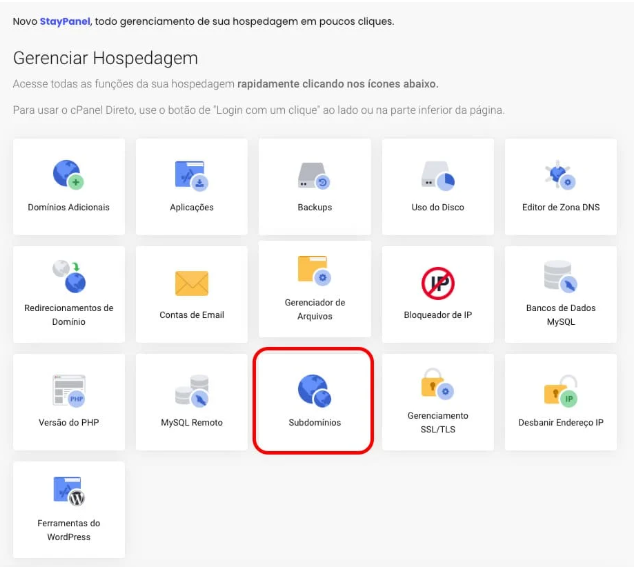The height and width of the screenshot is (567, 636).
Task: Open the Desbanir Endereço IP icon
Action: click(561, 391)
